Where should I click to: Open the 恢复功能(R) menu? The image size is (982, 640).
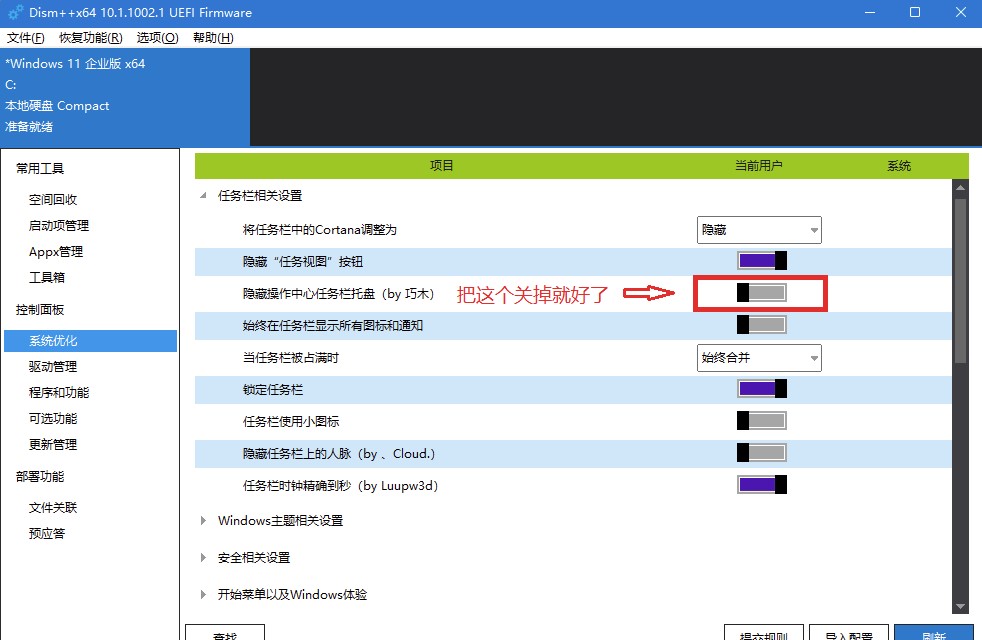pyautogui.click(x=91, y=38)
